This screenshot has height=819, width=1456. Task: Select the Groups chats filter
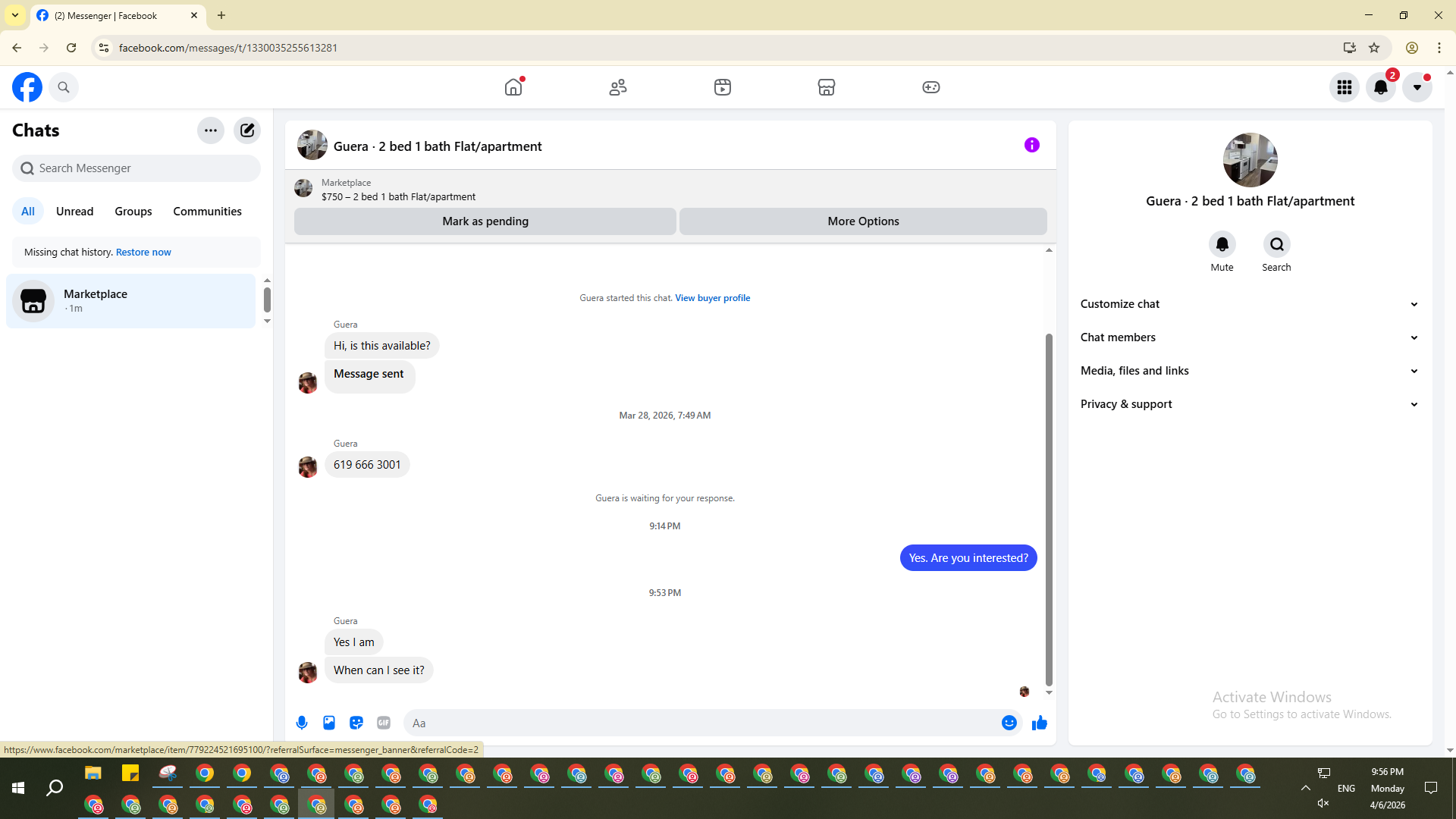point(133,212)
